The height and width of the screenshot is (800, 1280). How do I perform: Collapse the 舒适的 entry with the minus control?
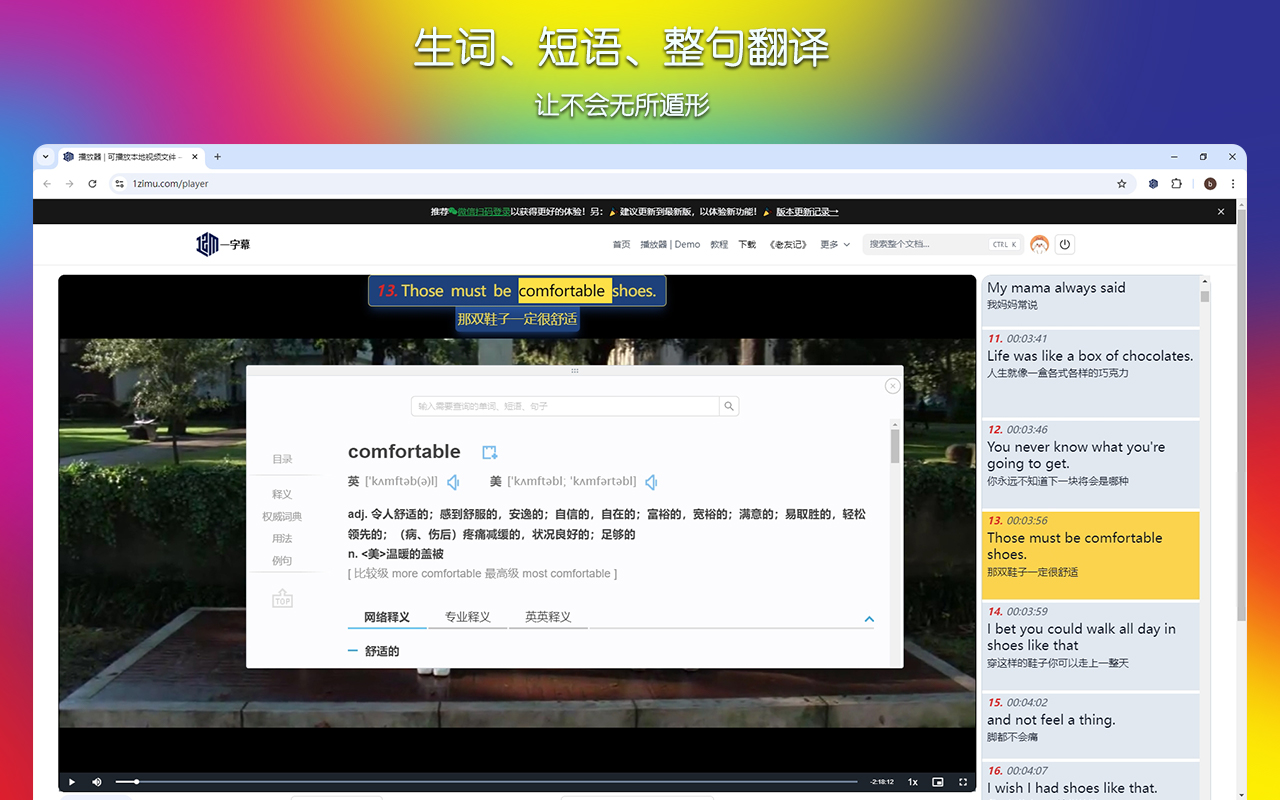[351, 650]
